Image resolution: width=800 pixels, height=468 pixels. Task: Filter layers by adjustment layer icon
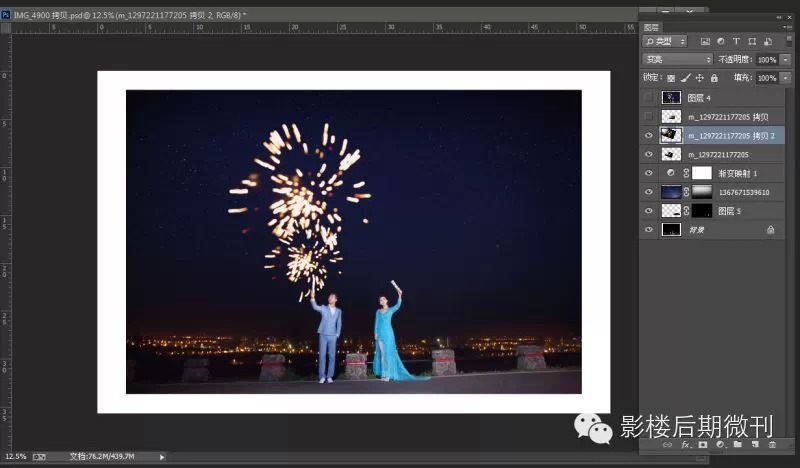[720, 41]
